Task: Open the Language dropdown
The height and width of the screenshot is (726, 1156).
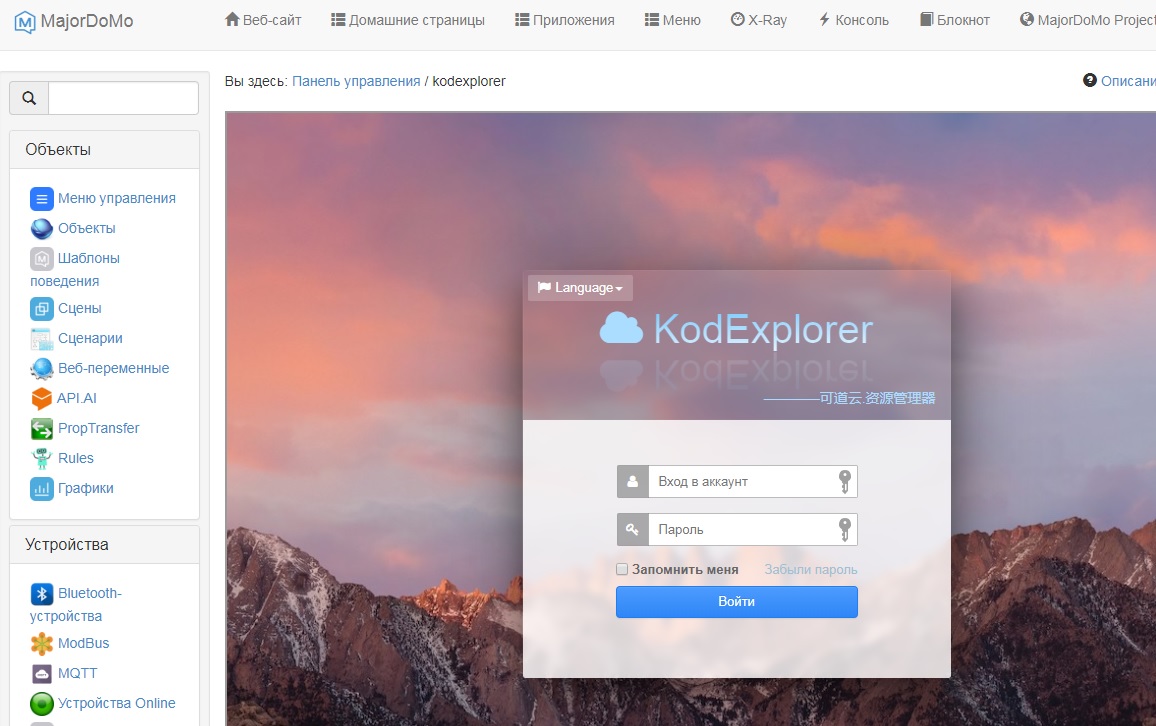Action: pos(580,287)
